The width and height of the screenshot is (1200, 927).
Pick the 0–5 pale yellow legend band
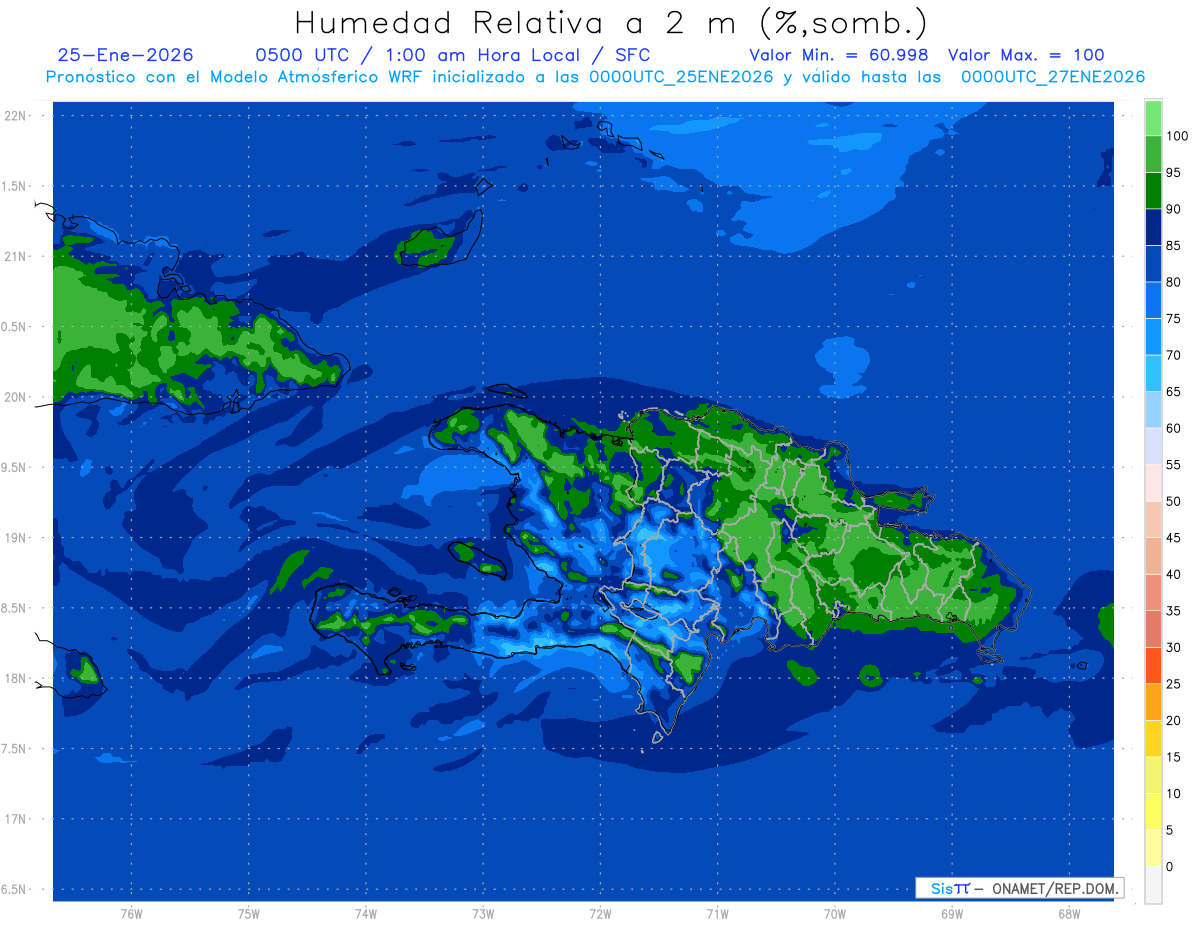1153,849
